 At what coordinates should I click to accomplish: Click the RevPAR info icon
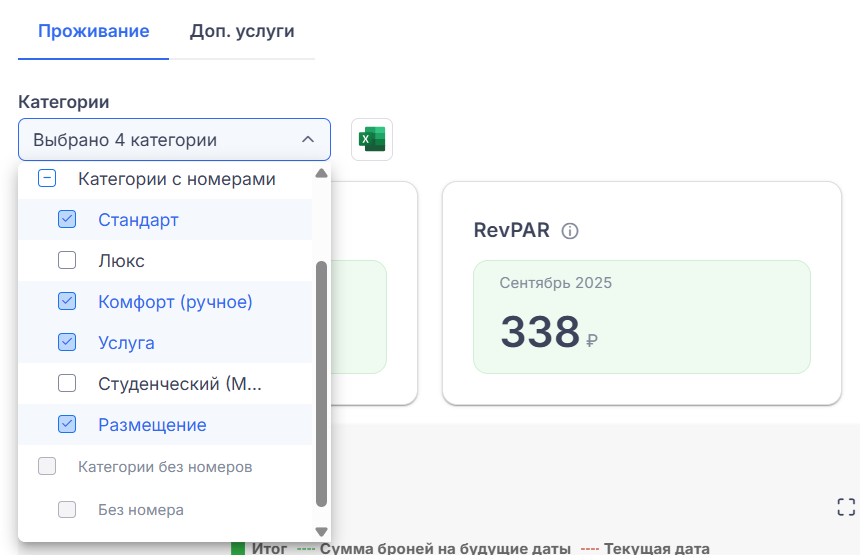(570, 231)
